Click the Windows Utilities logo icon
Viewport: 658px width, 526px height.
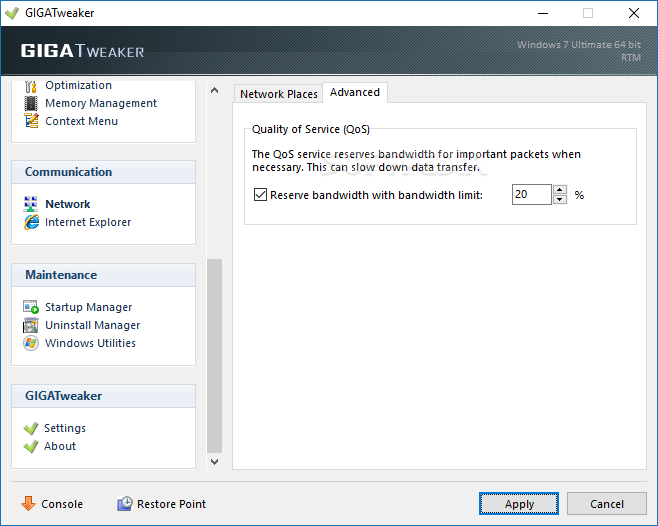click(x=31, y=343)
